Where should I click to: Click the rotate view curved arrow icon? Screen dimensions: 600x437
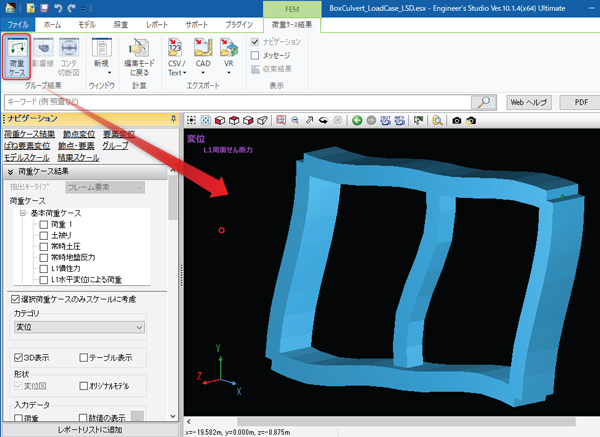(323, 121)
